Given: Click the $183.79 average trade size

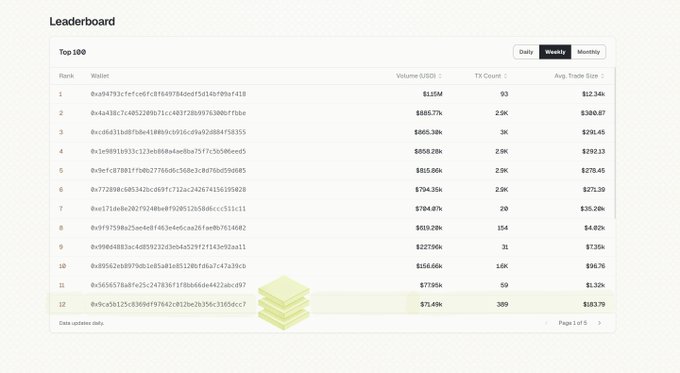Looking at the screenshot, I should coord(594,304).
